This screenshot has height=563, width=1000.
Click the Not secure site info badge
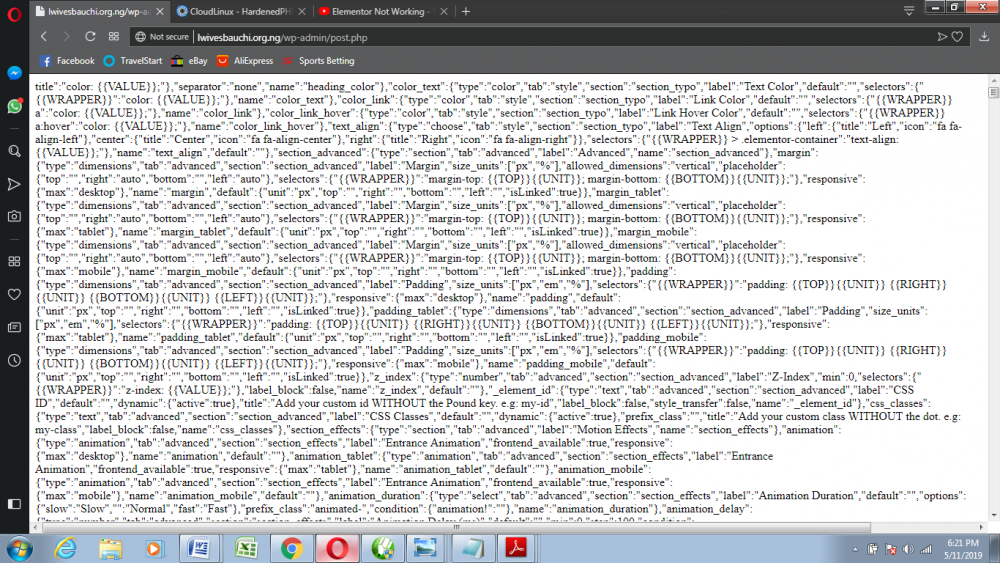[162, 36]
